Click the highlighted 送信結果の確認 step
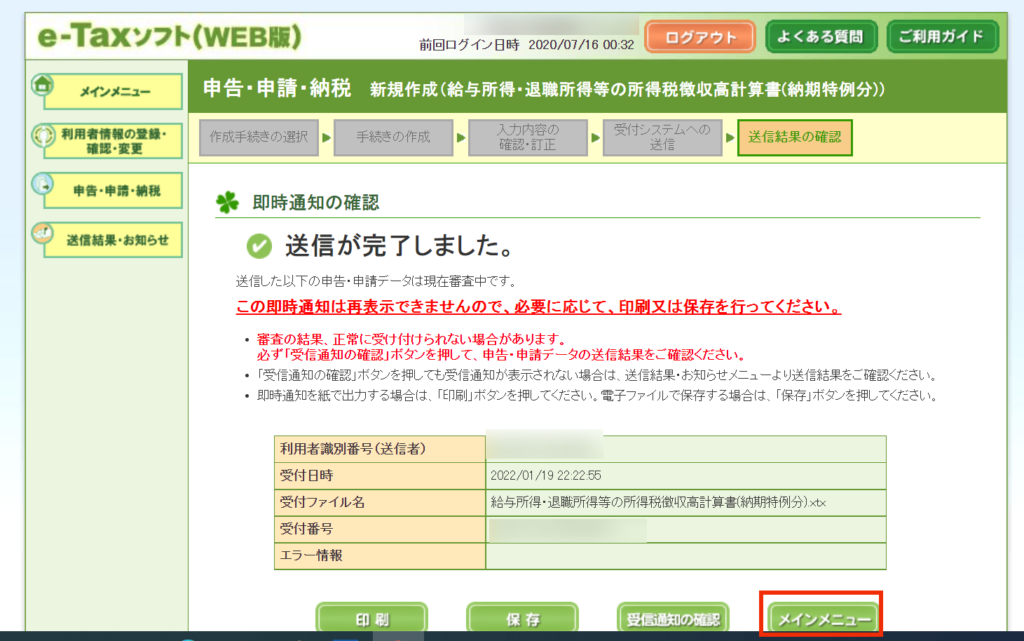Image resolution: width=1024 pixels, height=641 pixels. (794, 138)
